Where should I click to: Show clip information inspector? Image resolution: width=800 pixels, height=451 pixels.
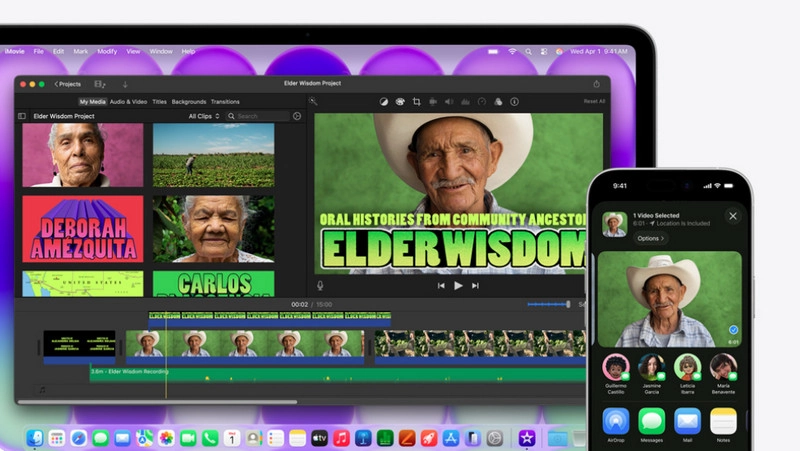coord(514,102)
